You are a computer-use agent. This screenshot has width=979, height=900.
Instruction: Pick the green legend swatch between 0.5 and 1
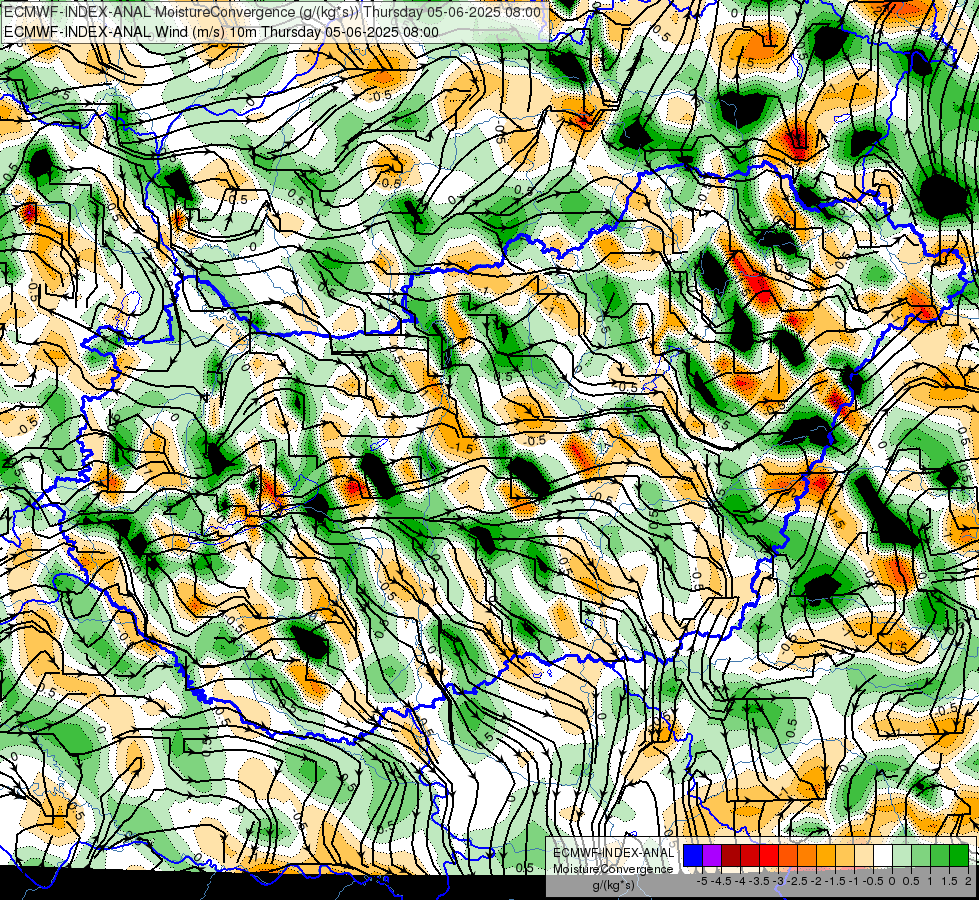921,855
